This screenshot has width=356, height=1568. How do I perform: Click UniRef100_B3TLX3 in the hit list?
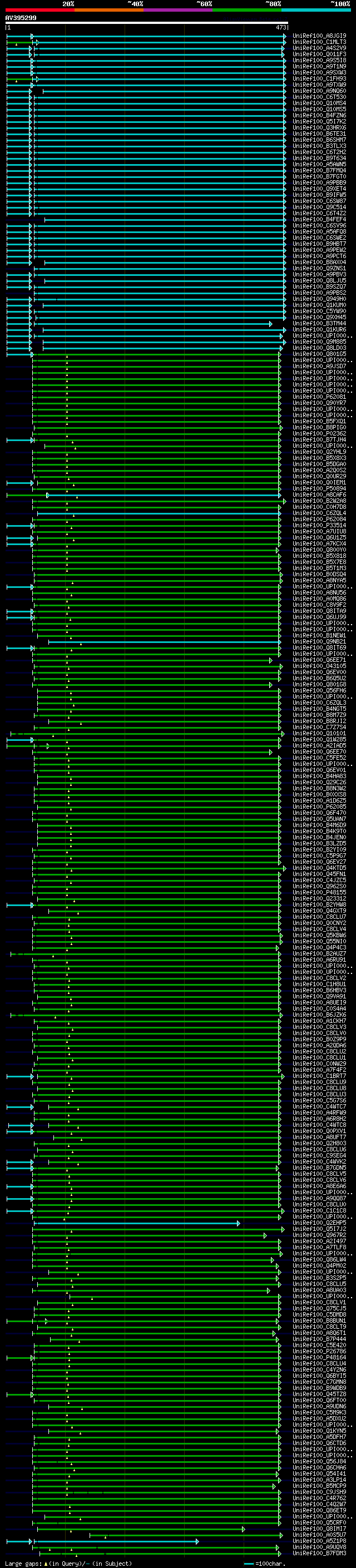[319, 146]
